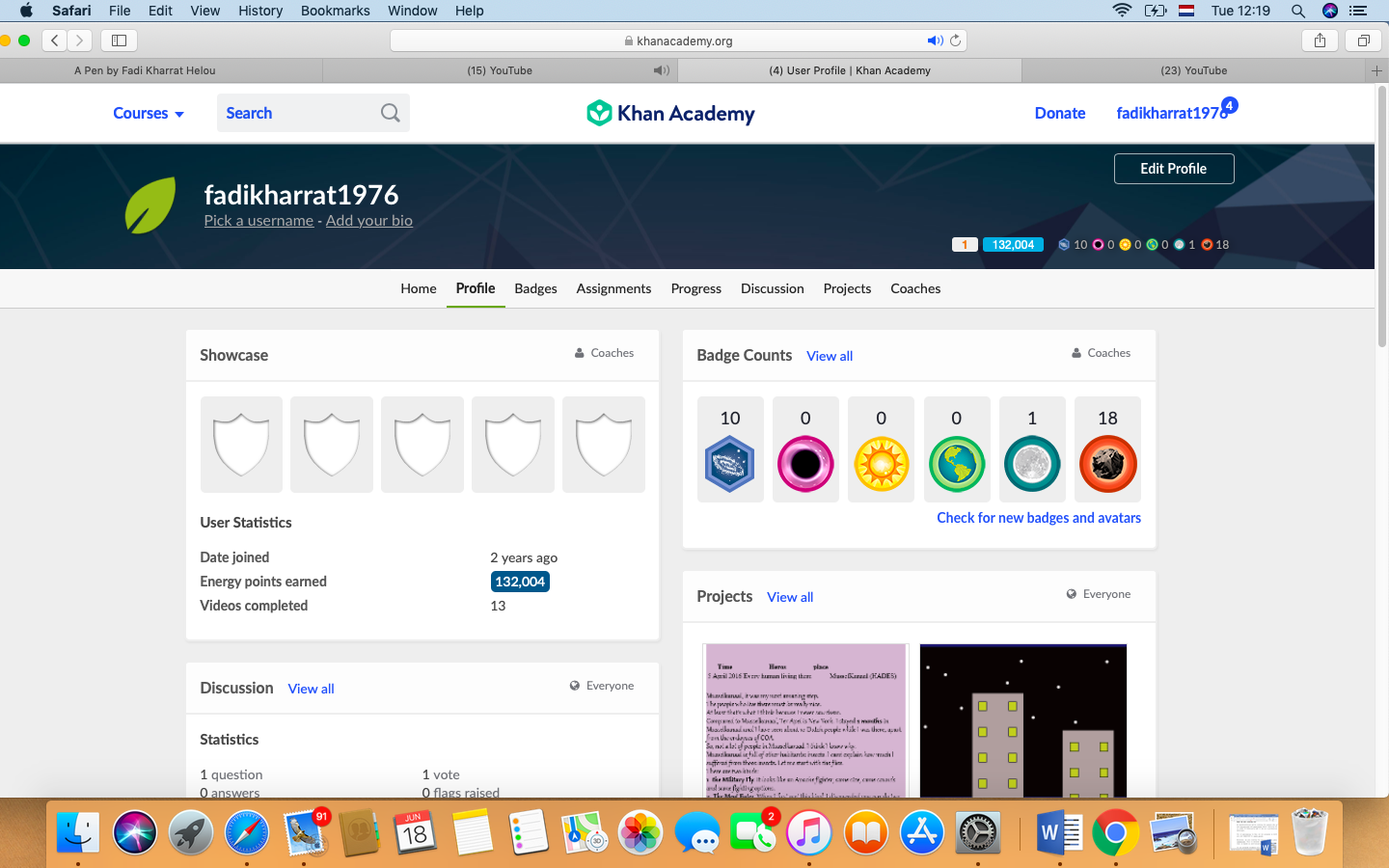The height and width of the screenshot is (868, 1389).
Task: Open the Home tab
Action: click(419, 288)
